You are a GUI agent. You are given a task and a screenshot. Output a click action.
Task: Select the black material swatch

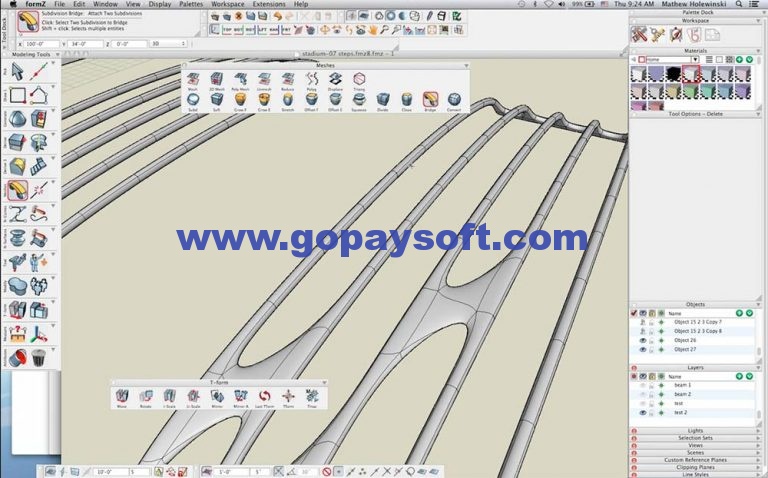tap(673, 74)
